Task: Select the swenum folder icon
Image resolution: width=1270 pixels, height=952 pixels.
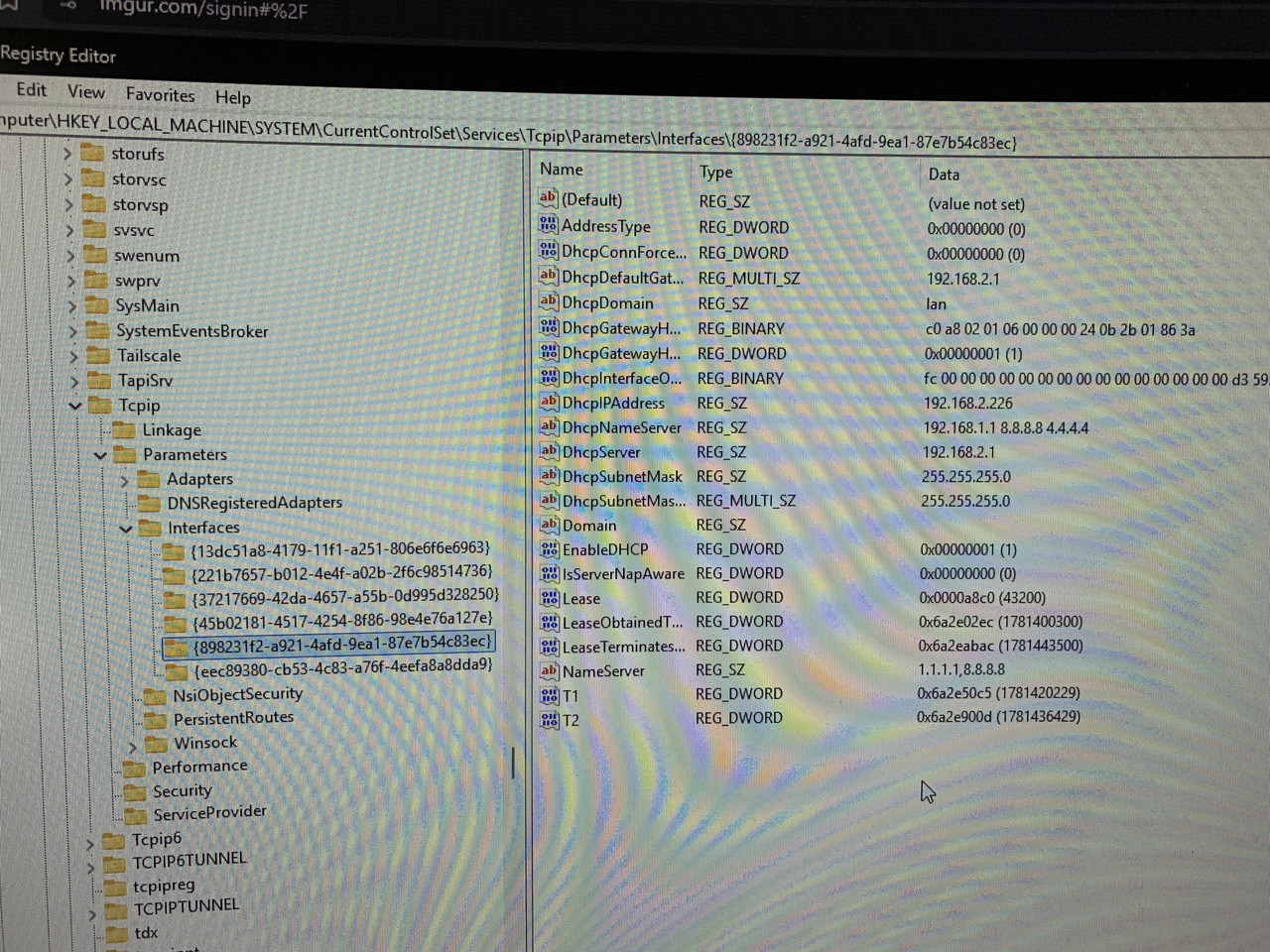Action: (x=96, y=255)
